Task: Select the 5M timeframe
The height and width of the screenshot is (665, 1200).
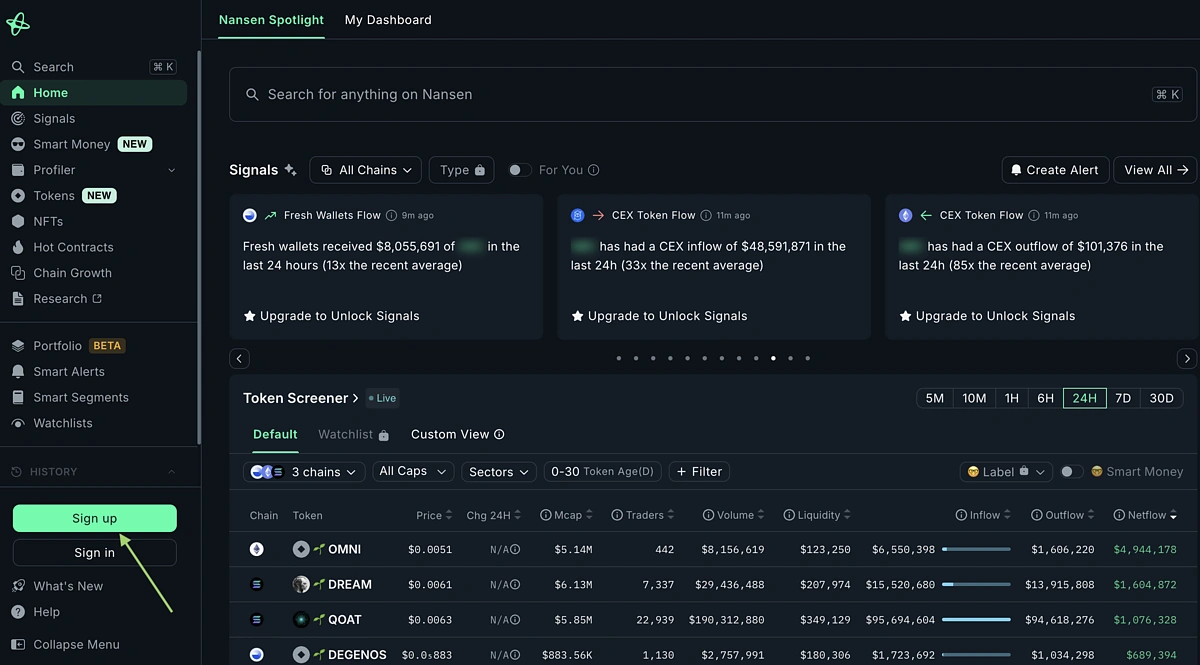Action: coord(935,398)
